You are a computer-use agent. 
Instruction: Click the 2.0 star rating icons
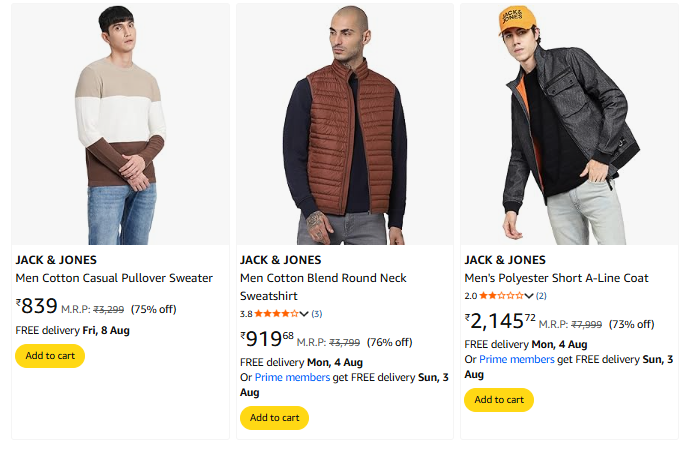(x=500, y=296)
